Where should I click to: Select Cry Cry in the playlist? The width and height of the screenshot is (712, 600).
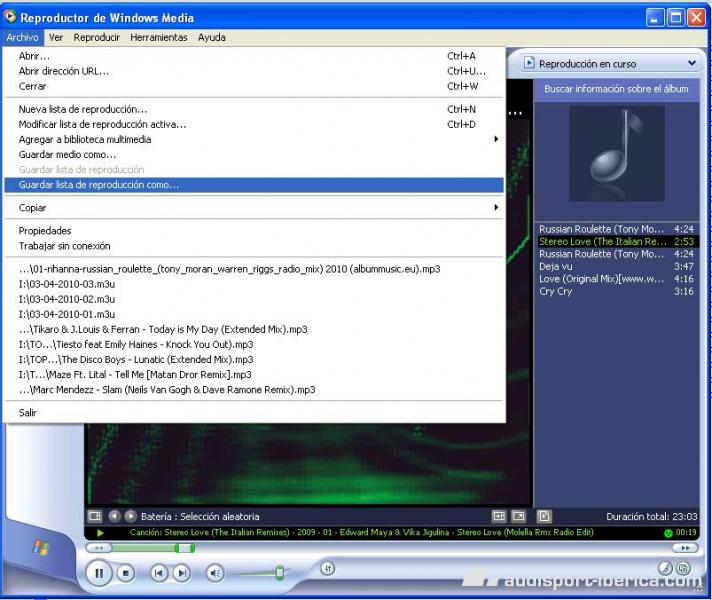[x=617, y=292]
